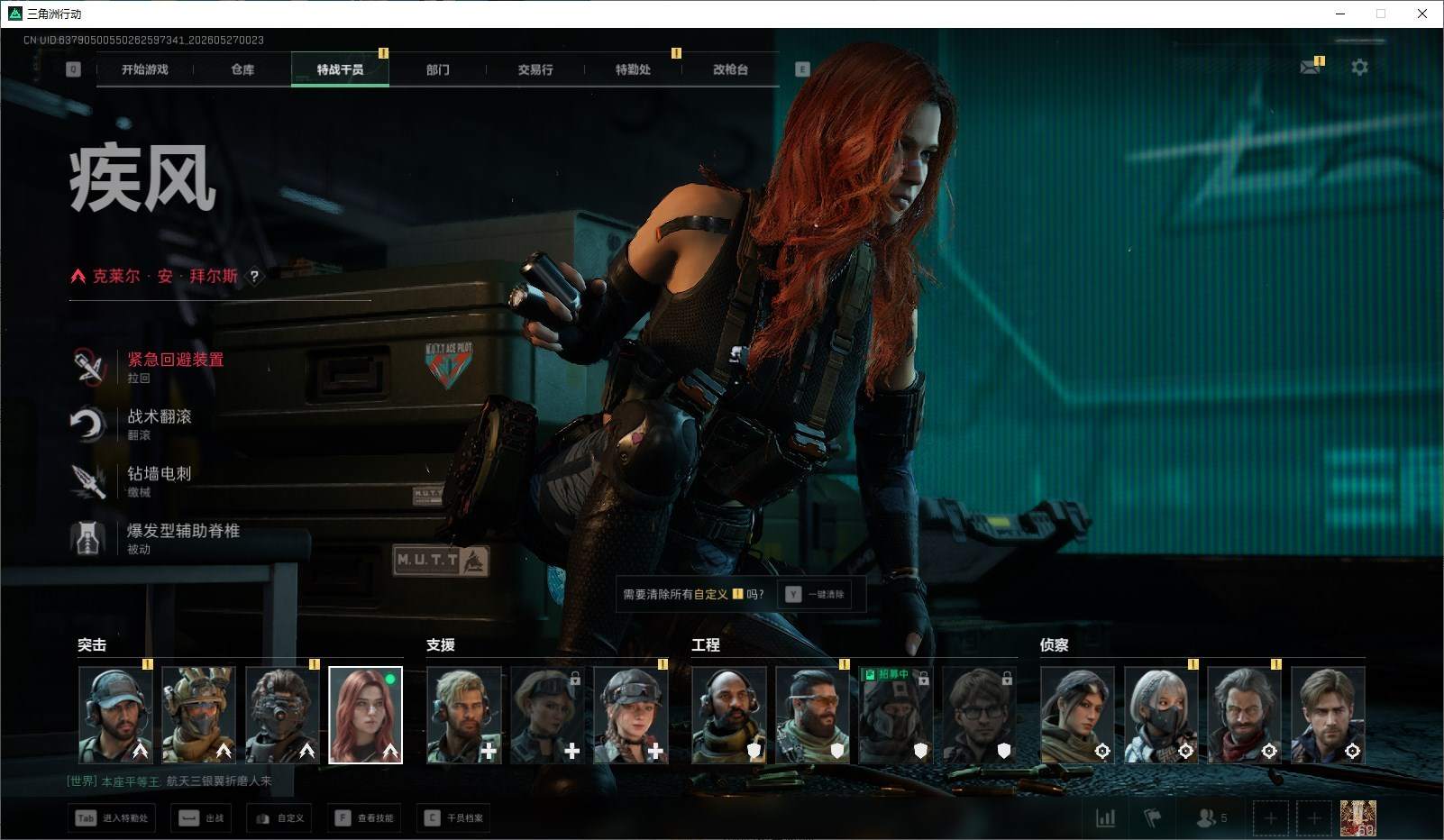Select the 钻墙电刺 skill icon
The image size is (1444, 840).
pyautogui.click(x=88, y=480)
